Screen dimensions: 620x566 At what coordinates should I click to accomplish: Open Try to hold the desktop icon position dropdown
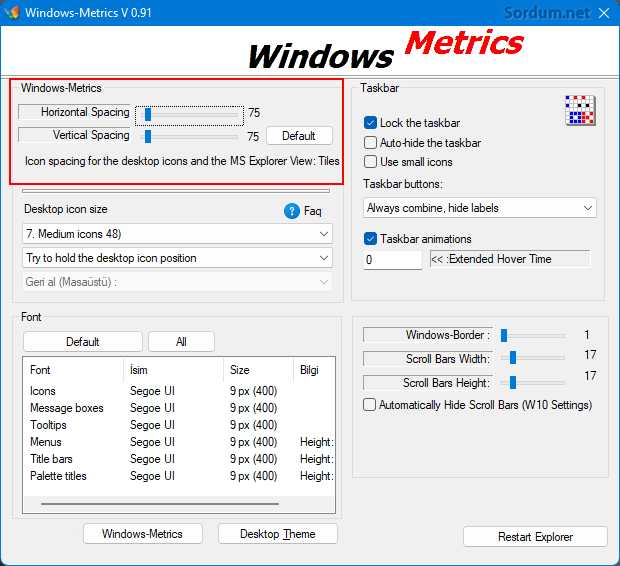tap(177, 258)
